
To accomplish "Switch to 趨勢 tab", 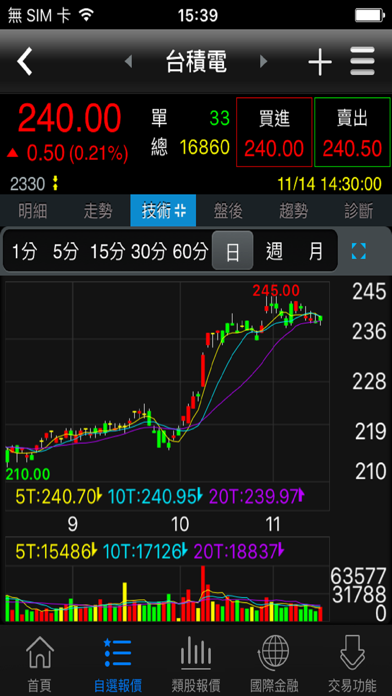I will point(293,211).
